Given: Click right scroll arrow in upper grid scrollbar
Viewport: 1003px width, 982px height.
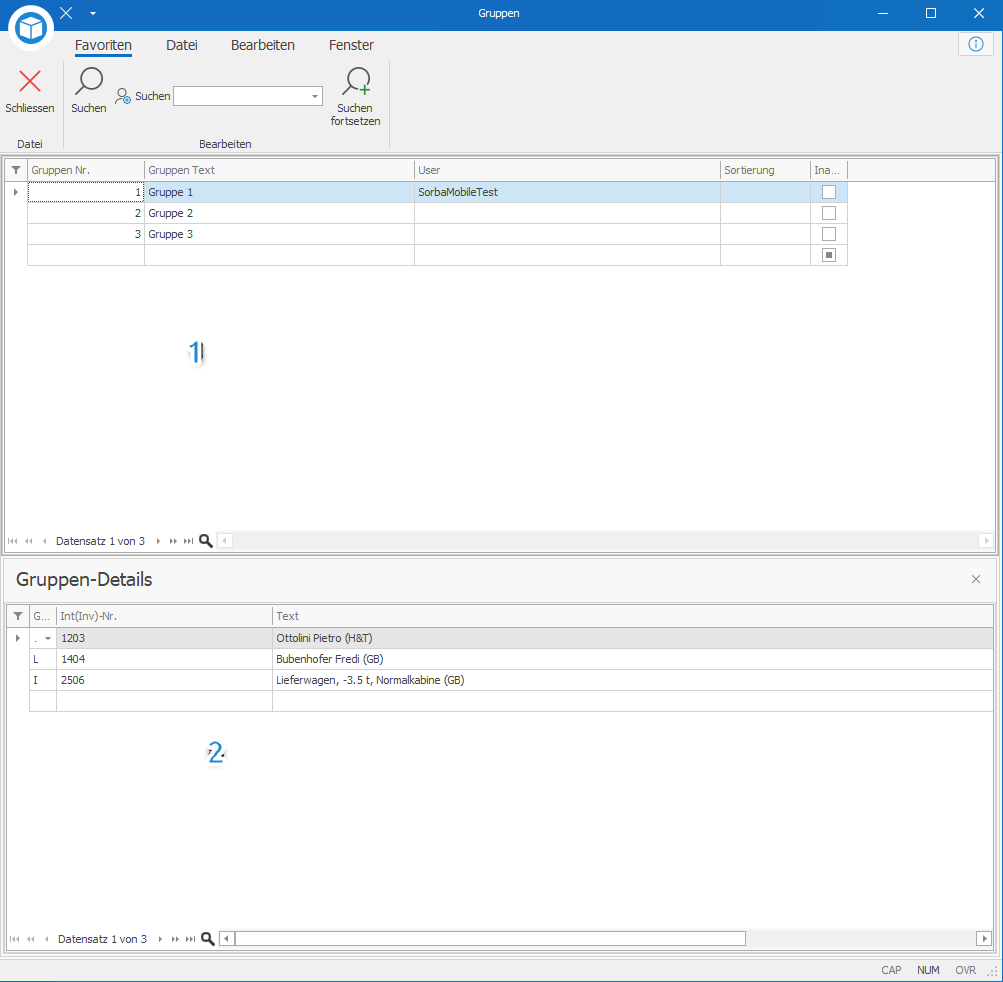Looking at the screenshot, I should click(x=986, y=541).
